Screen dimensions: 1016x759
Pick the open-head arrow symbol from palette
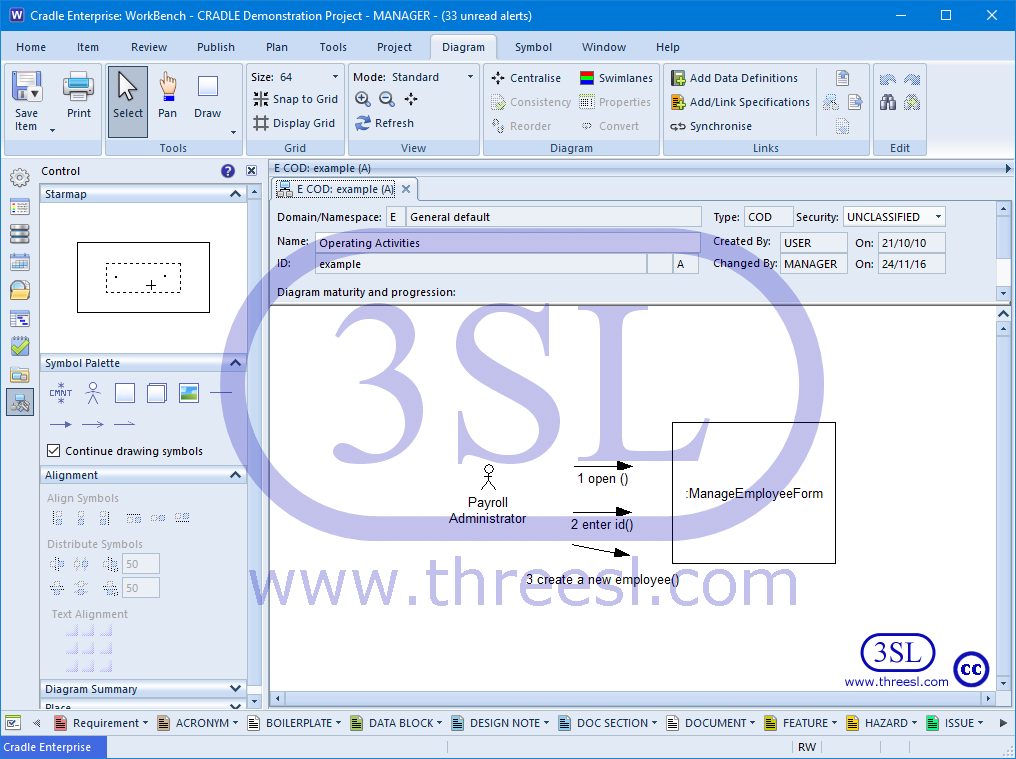[x=93, y=425]
